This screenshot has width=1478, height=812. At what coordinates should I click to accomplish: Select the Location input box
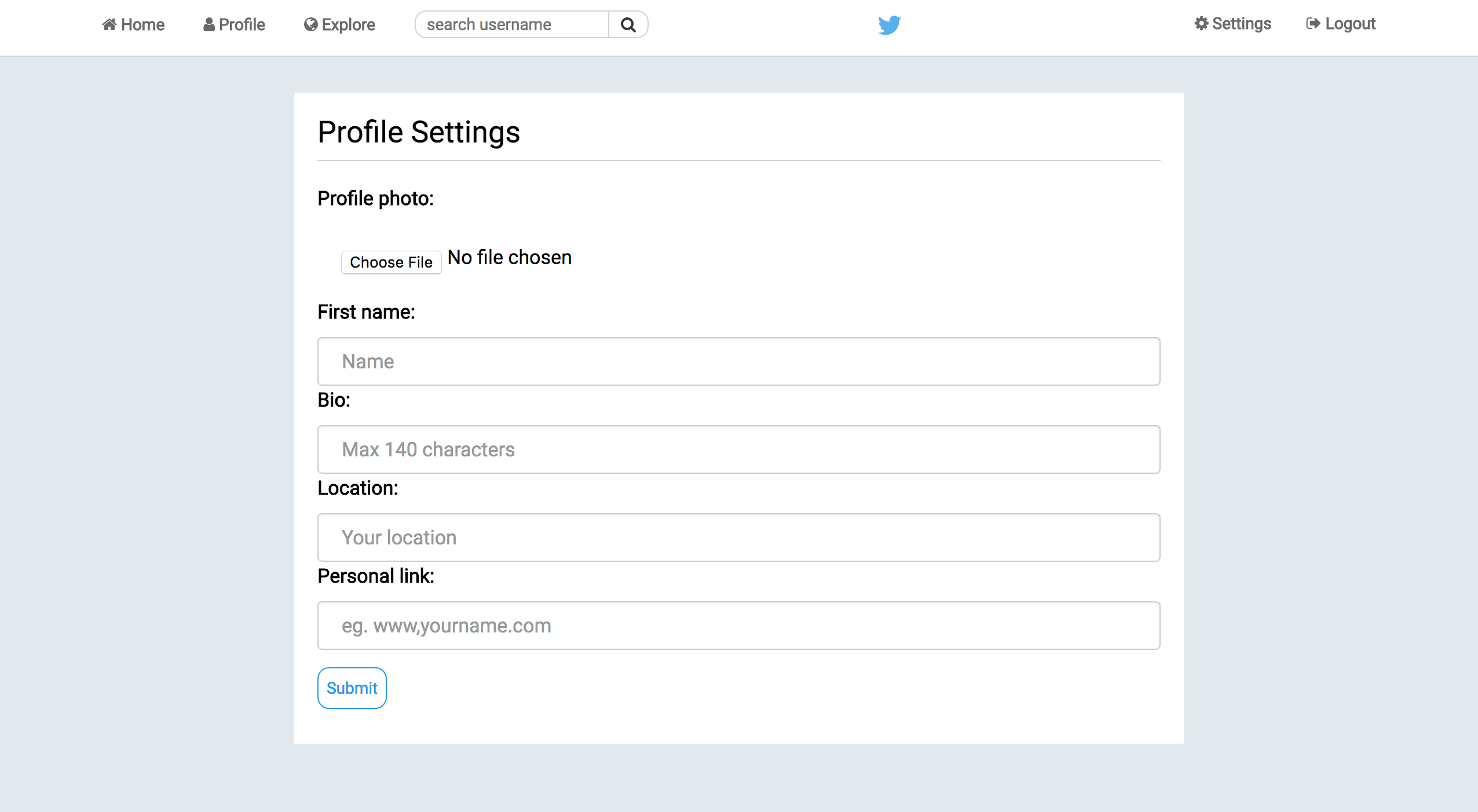(x=738, y=537)
